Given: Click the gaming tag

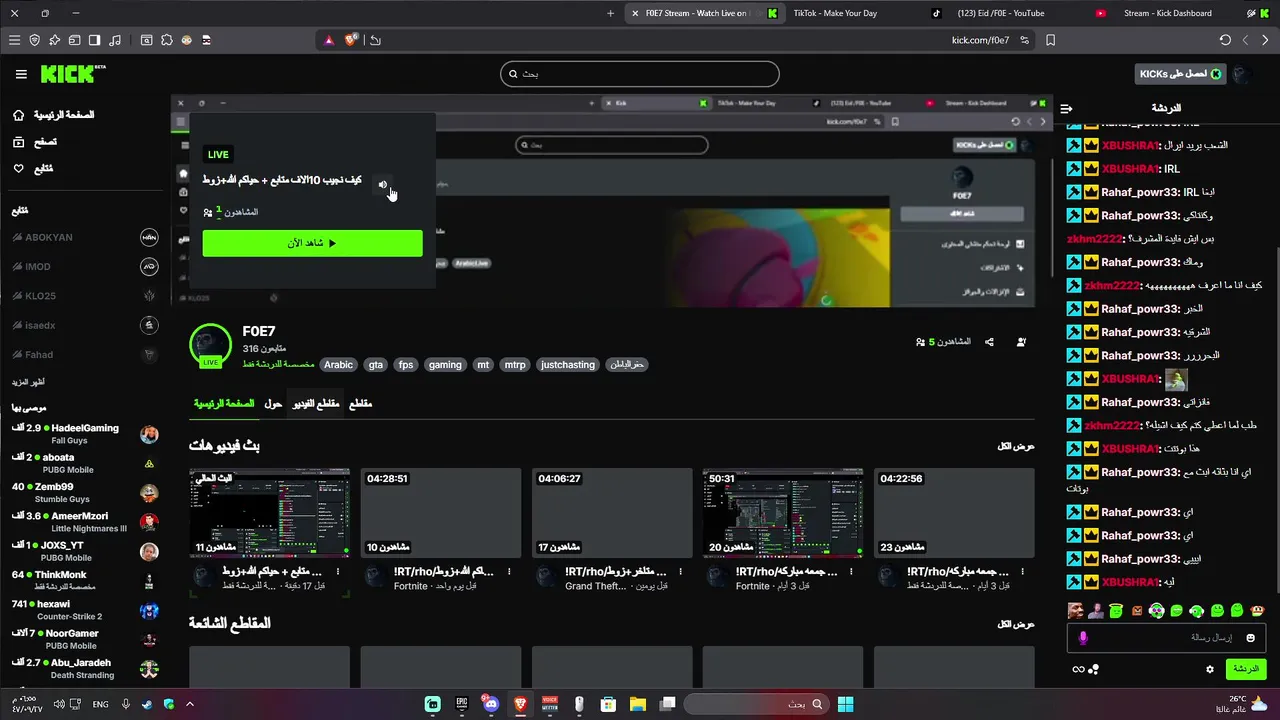Looking at the screenshot, I should [445, 365].
